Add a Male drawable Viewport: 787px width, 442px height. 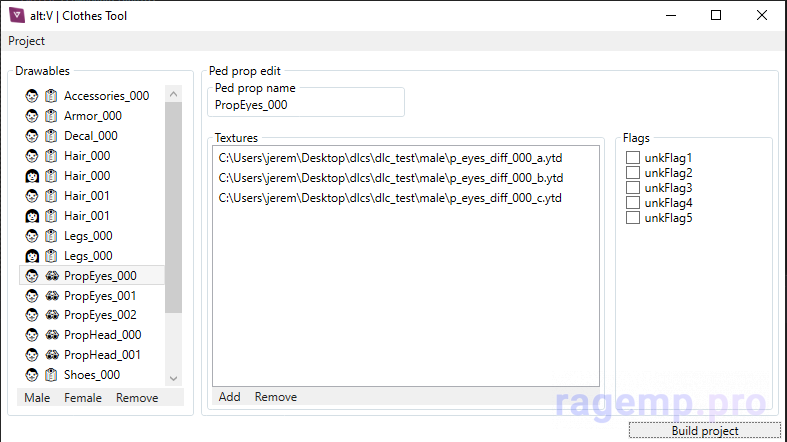pos(37,398)
